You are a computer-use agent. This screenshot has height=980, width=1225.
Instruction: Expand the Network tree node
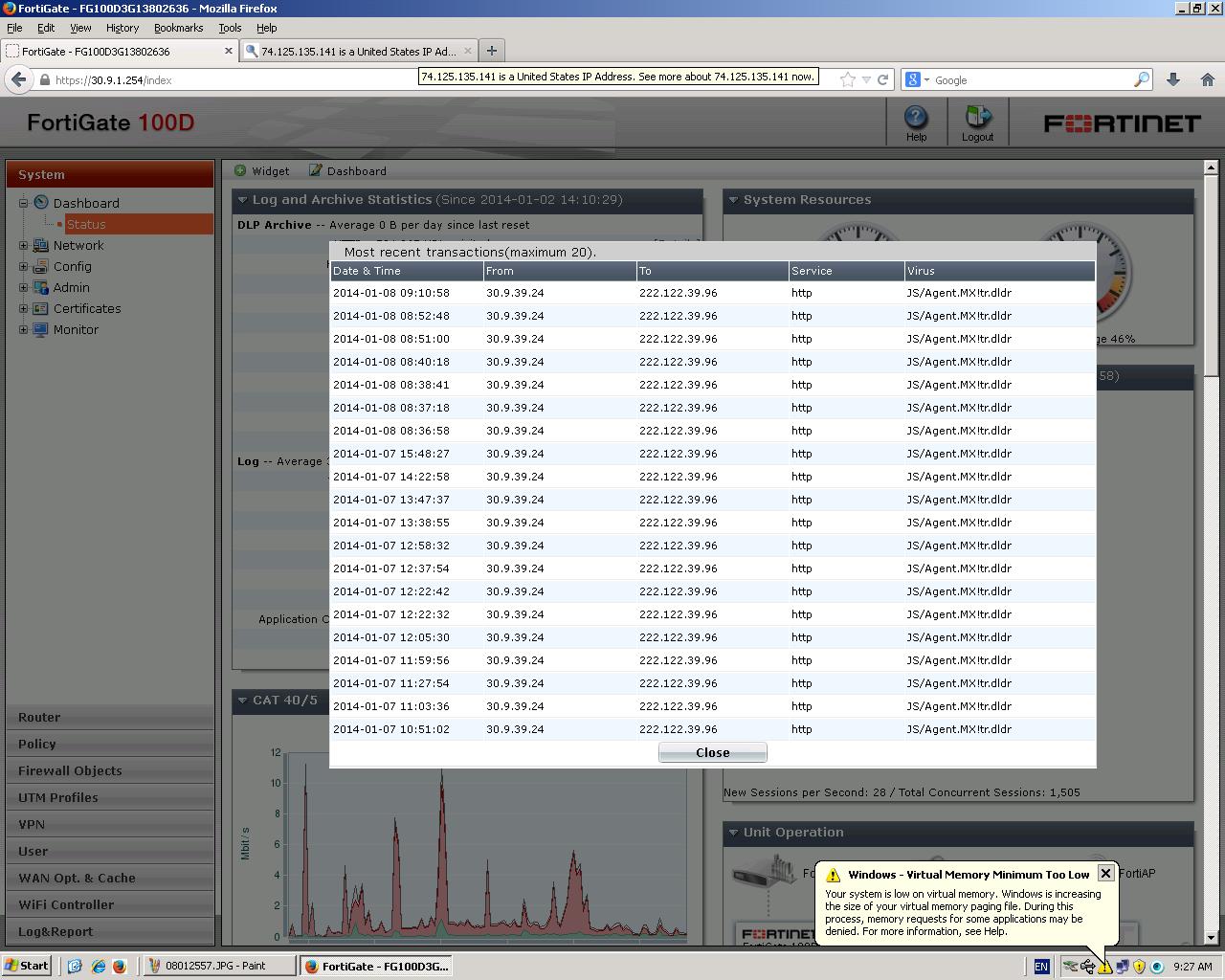pos(24,245)
